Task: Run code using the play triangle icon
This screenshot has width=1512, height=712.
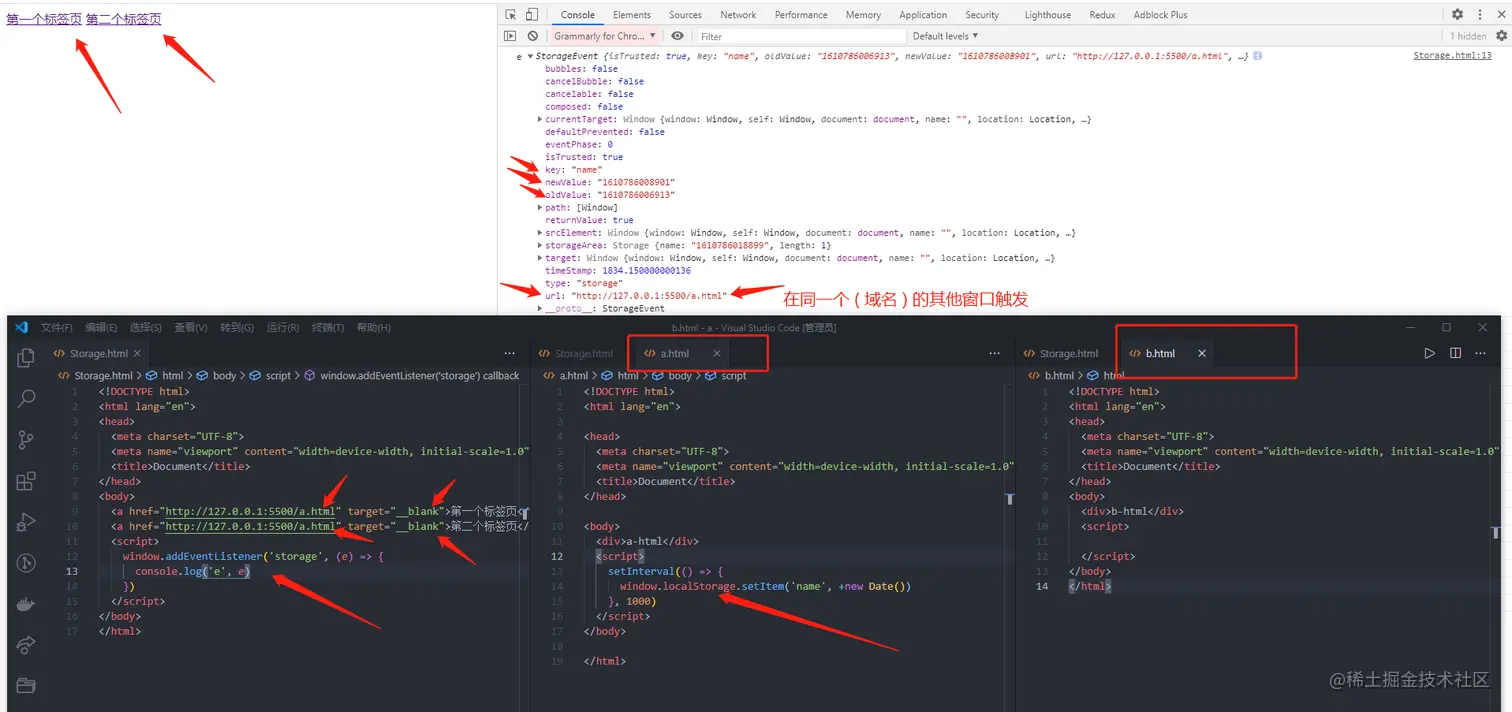Action: (x=1430, y=353)
